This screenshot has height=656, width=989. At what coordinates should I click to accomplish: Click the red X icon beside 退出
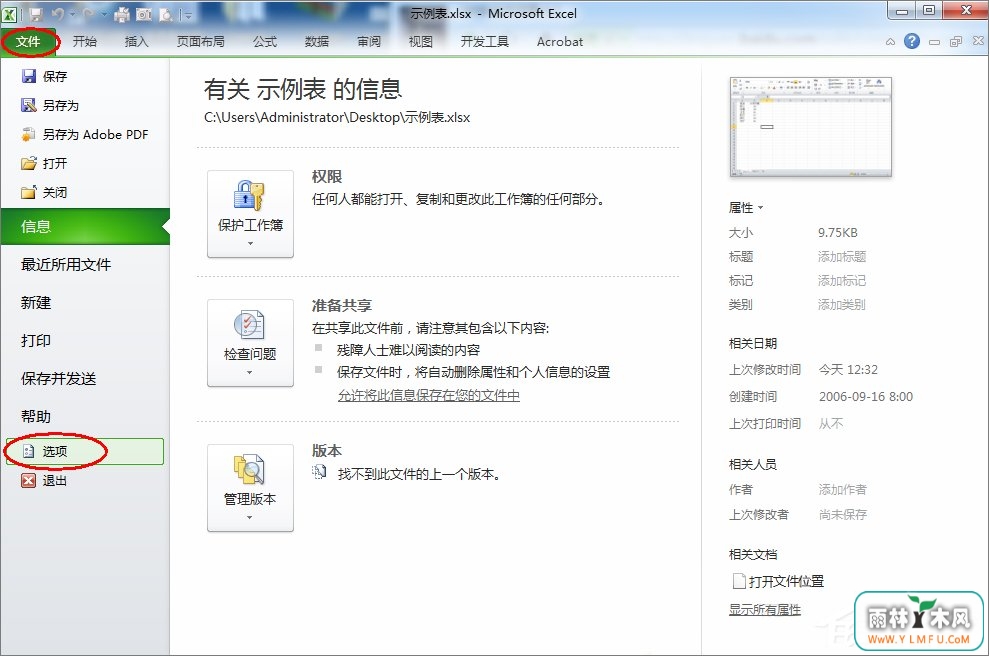coord(28,481)
